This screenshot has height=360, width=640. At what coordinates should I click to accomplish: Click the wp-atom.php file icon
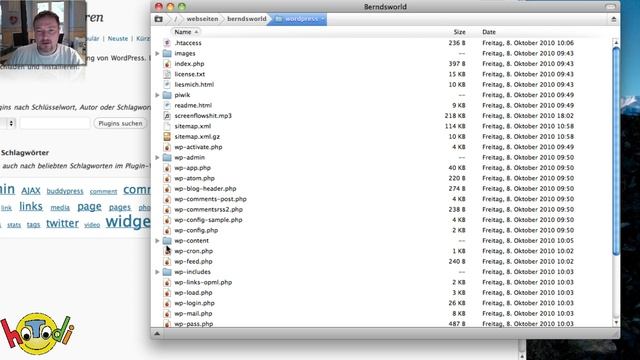pos(167,178)
